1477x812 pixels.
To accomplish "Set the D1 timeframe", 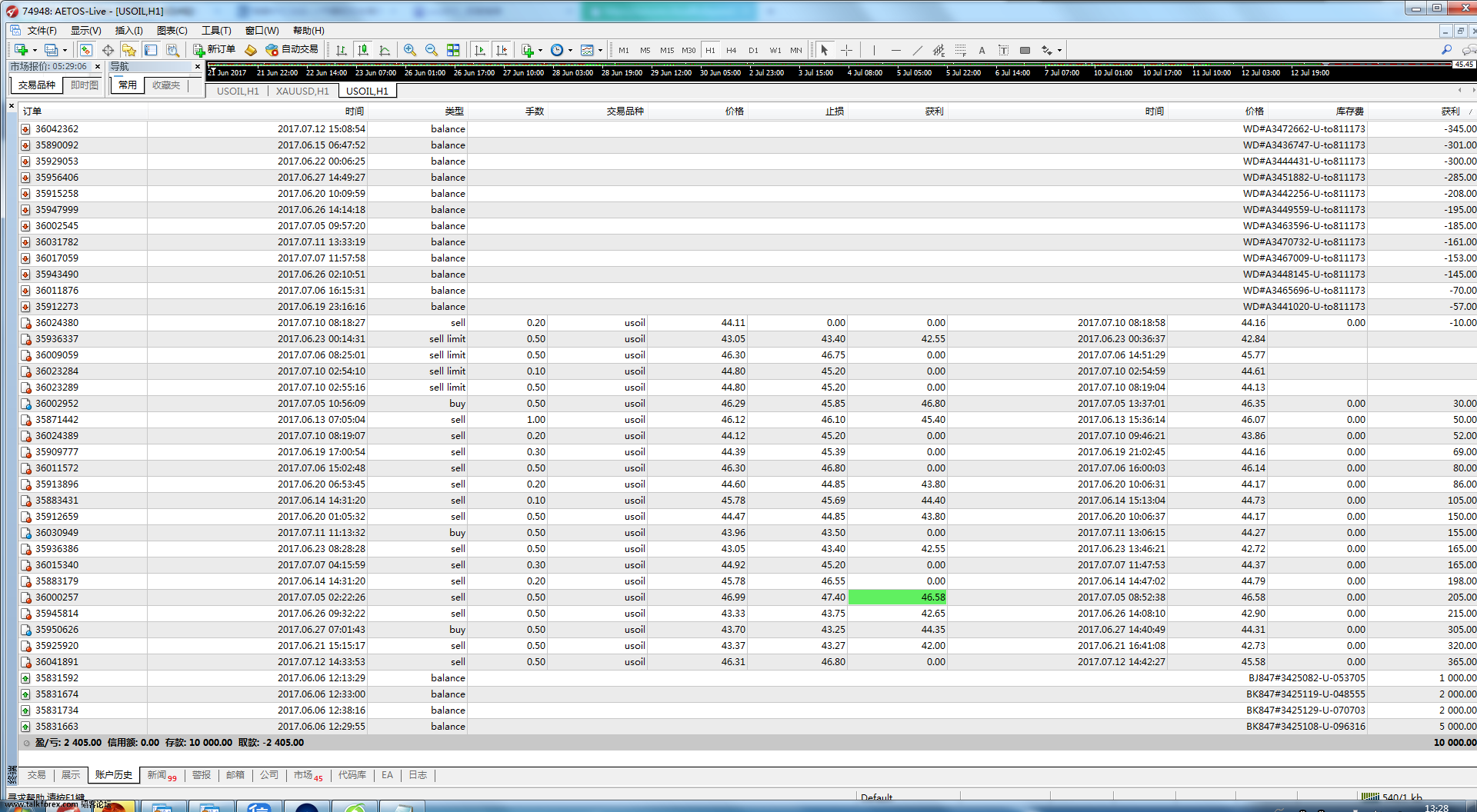I will coord(753,50).
